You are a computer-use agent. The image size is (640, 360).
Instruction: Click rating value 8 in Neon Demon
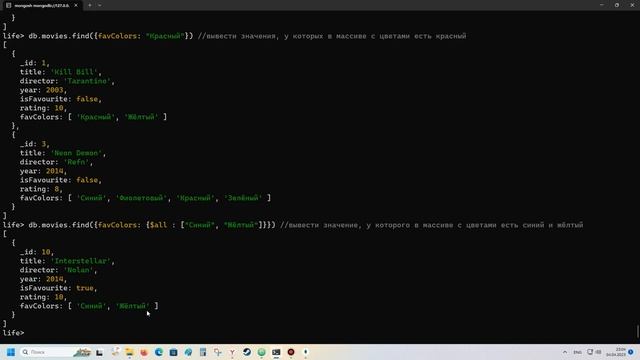tap(57, 189)
